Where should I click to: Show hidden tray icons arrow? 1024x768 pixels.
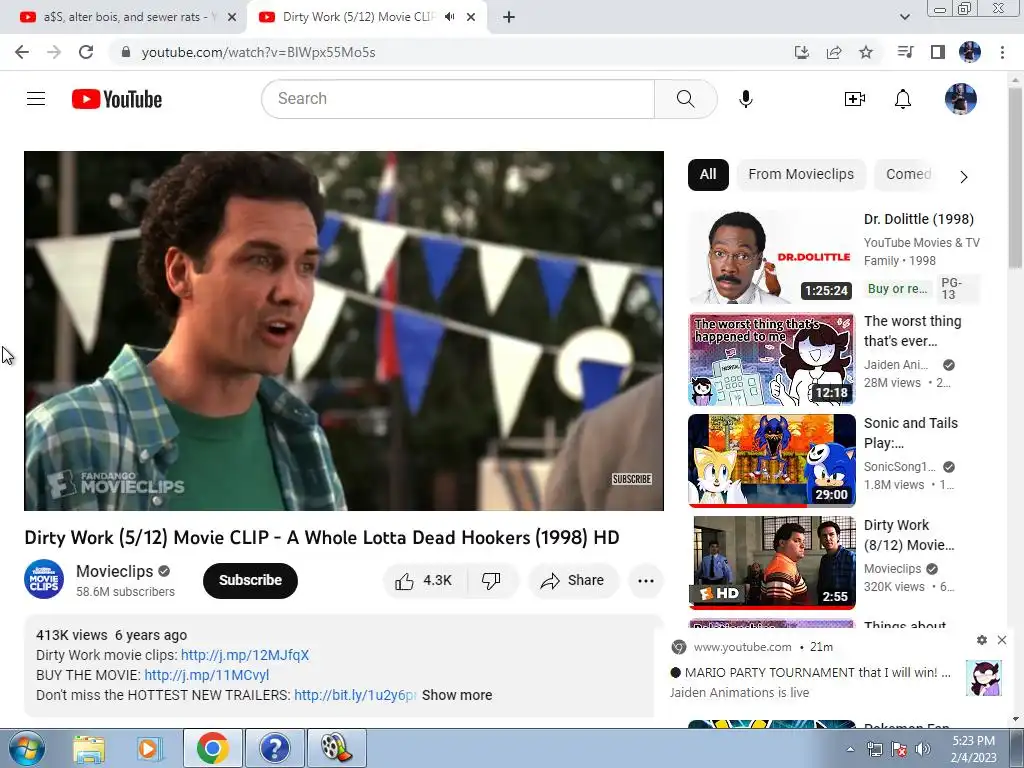[850, 750]
